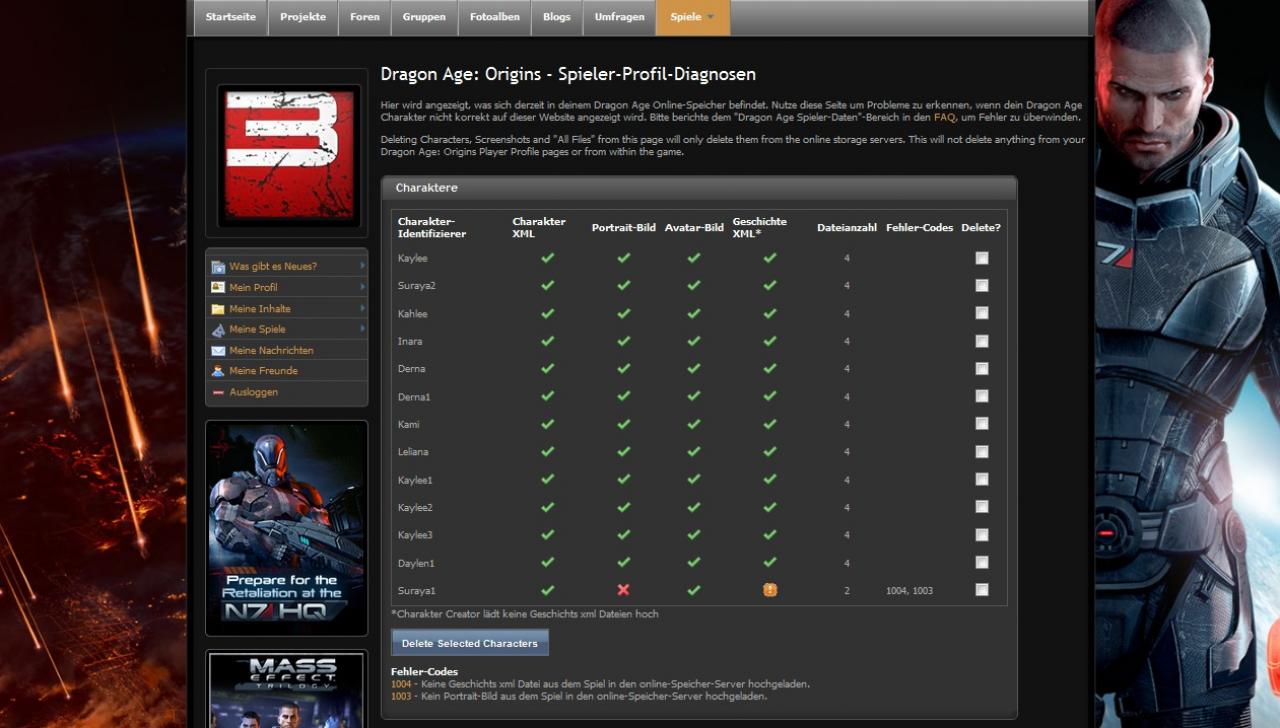This screenshot has height=728, width=1280.
Task: Click the Charakter XML checkmark for Kaylee1
Action: (548, 479)
